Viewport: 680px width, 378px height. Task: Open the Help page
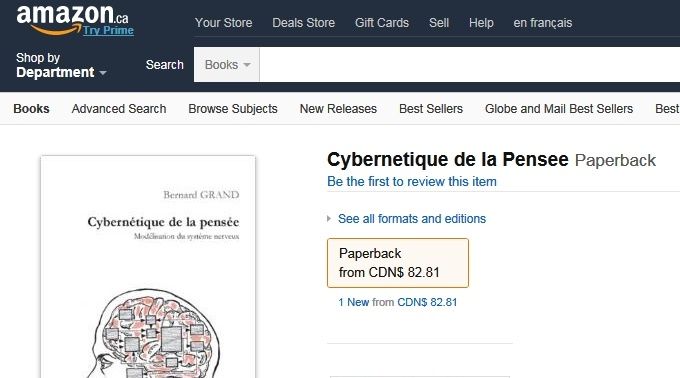481,23
